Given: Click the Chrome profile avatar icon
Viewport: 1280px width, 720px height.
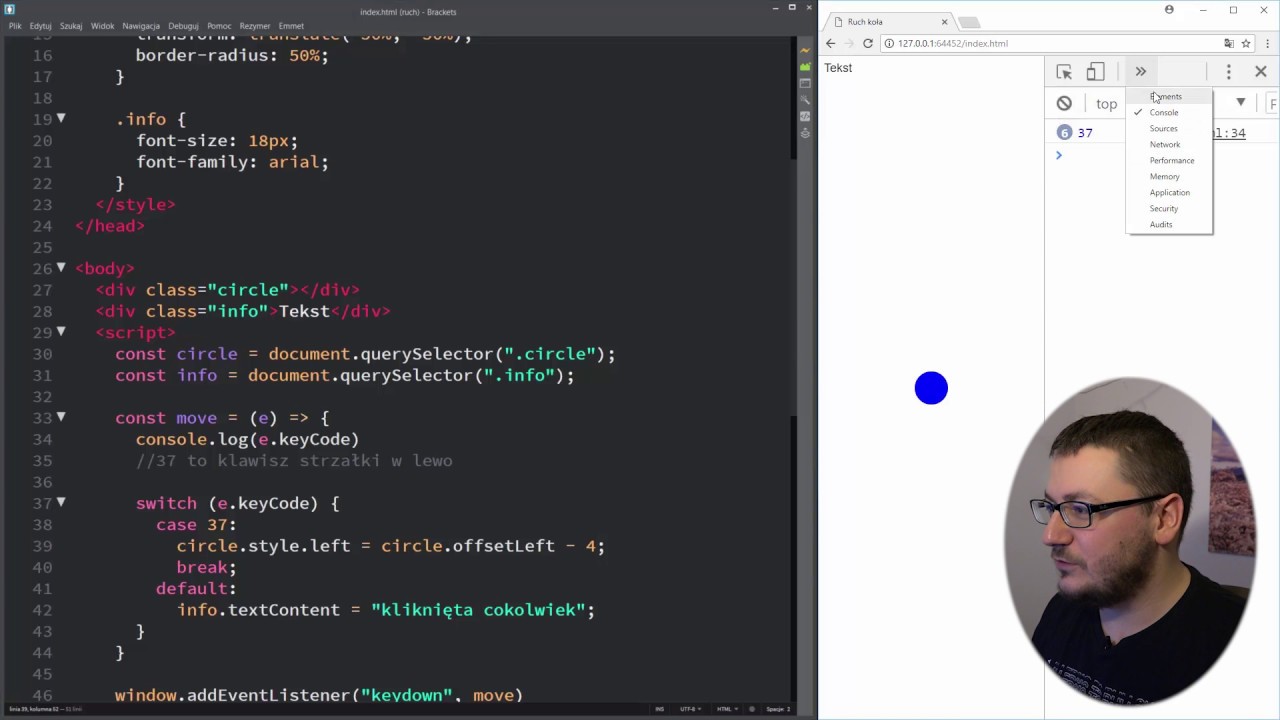Looking at the screenshot, I should pyautogui.click(x=1169, y=10).
